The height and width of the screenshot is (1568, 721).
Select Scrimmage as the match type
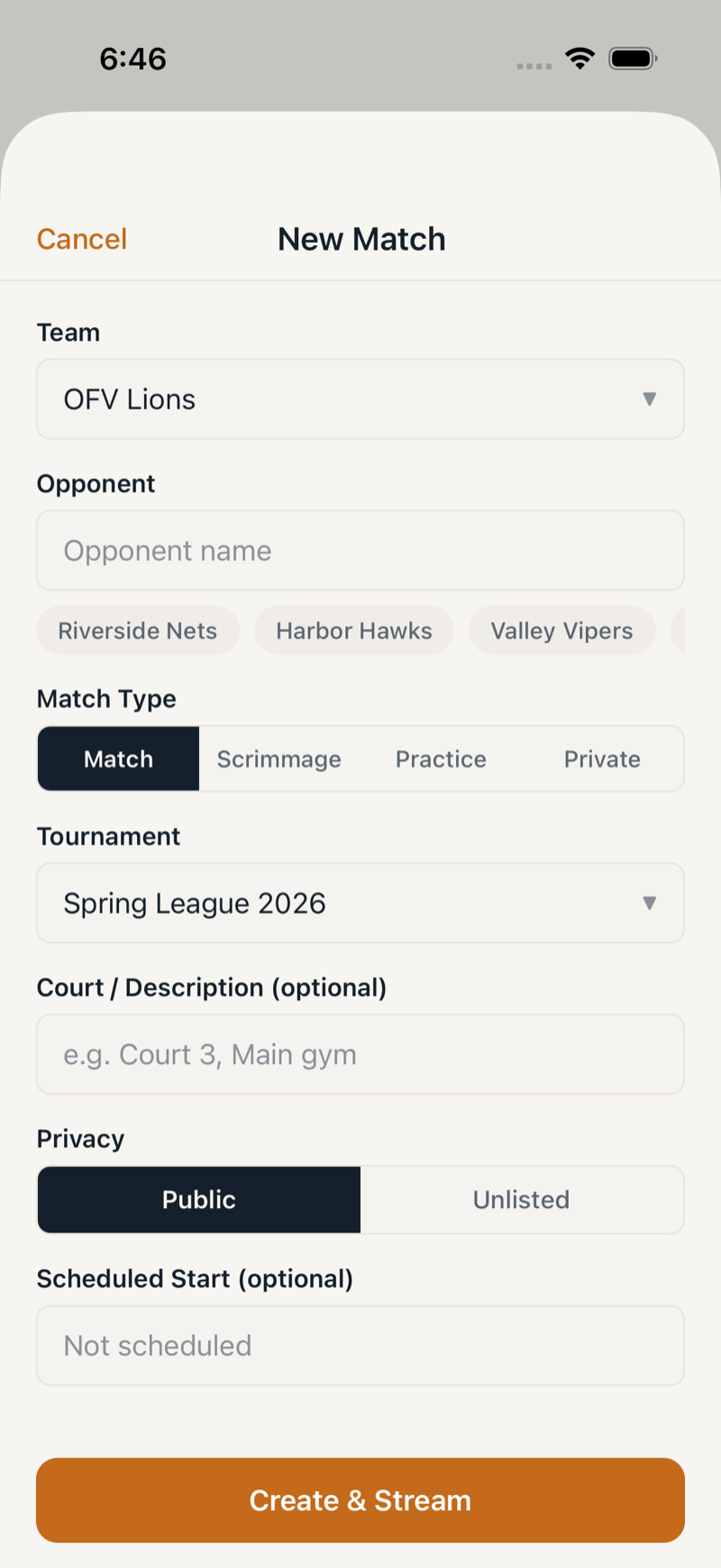279,758
